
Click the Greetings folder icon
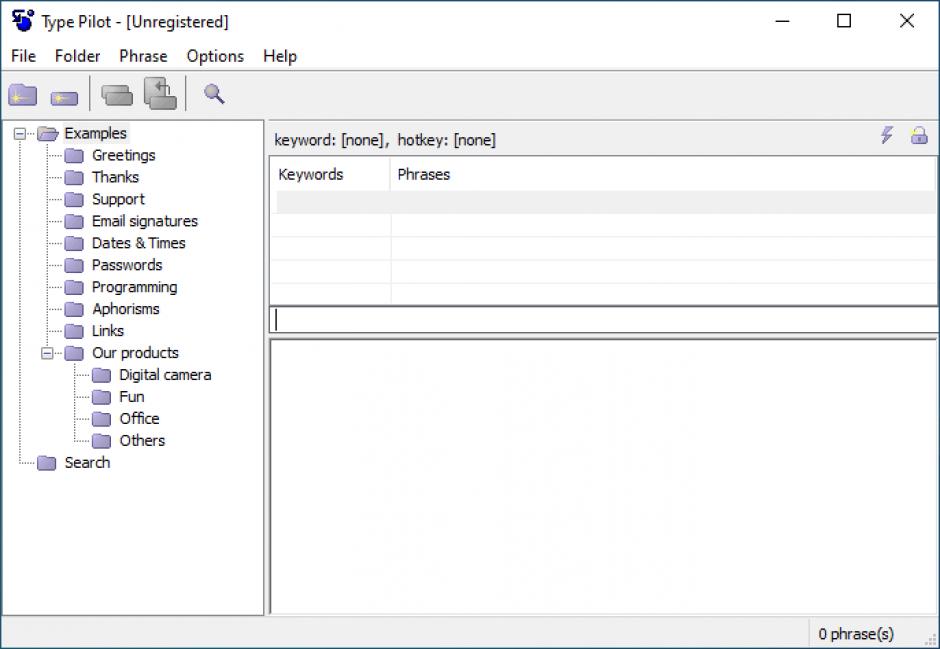click(x=74, y=156)
